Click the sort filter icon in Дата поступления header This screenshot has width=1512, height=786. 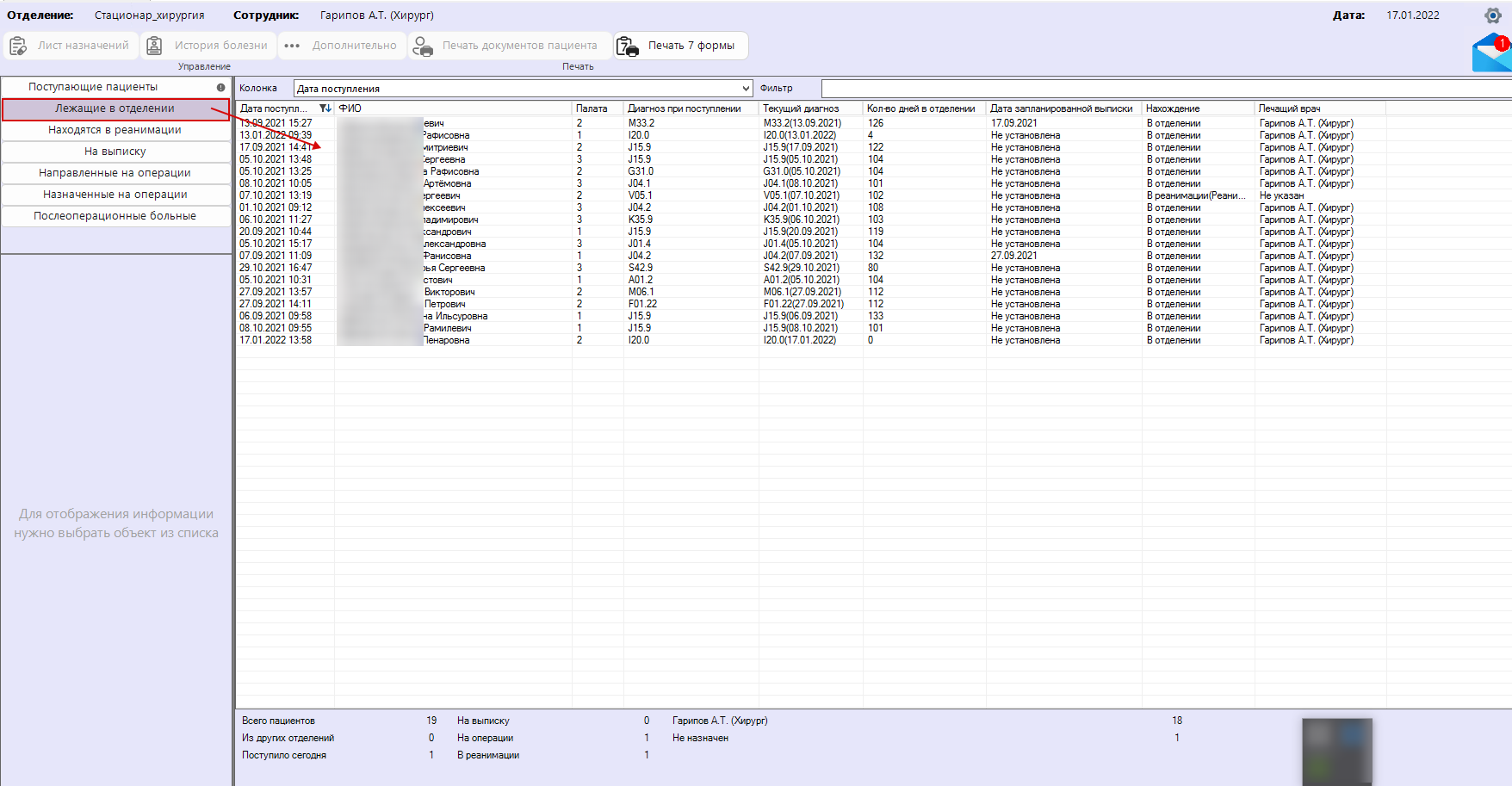coord(325,108)
